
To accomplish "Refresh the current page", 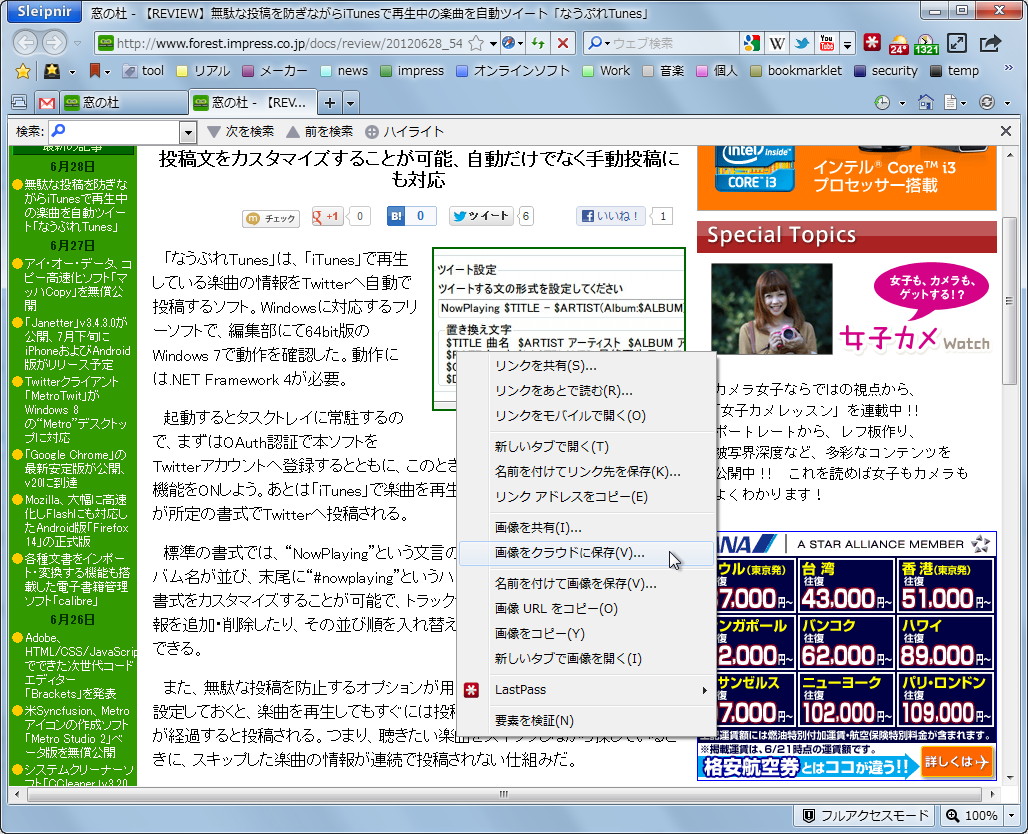I will 537,44.
